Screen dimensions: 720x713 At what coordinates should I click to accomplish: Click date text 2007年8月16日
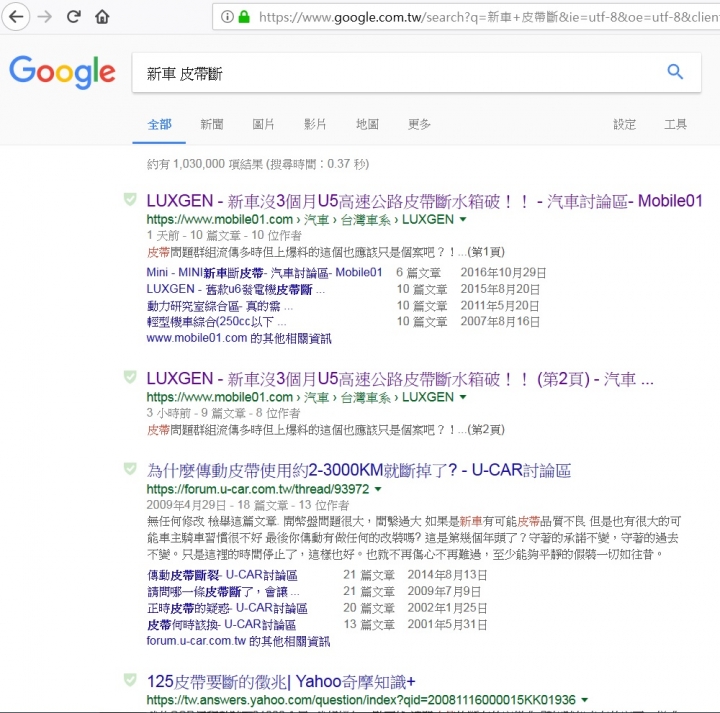500,322
